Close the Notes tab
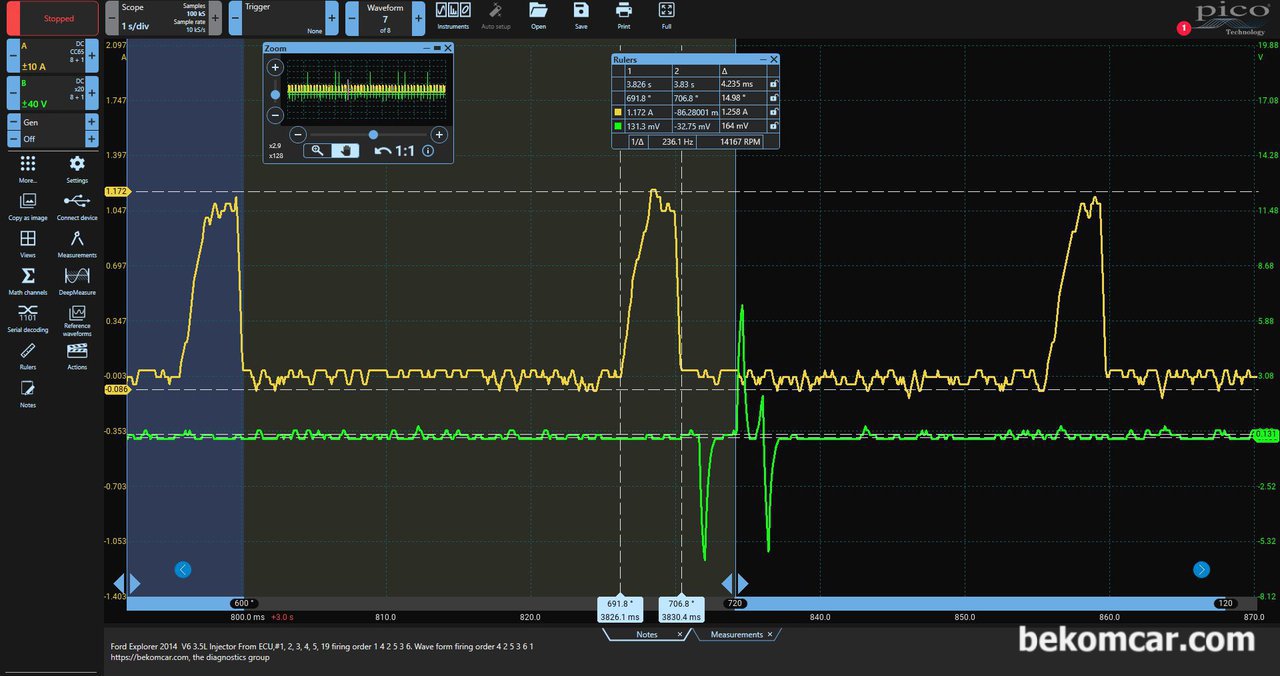The height and width of the screenshot is (676, 1280). pos(680,635)
